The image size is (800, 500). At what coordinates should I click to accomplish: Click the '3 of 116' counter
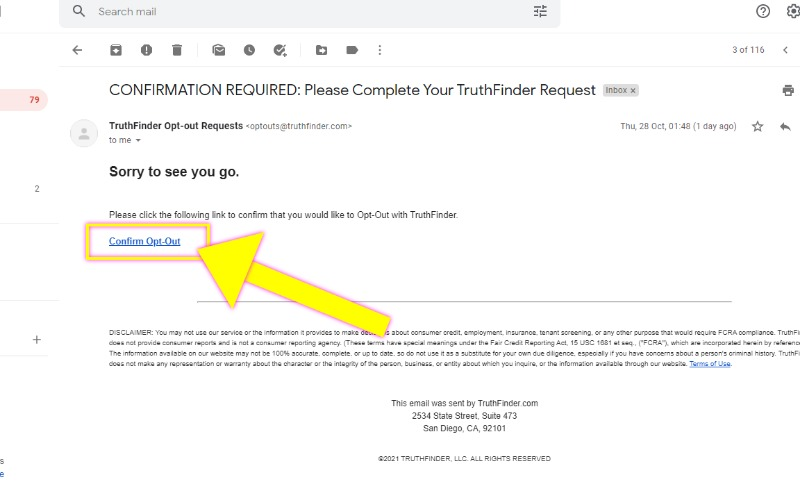coord(748,50)
